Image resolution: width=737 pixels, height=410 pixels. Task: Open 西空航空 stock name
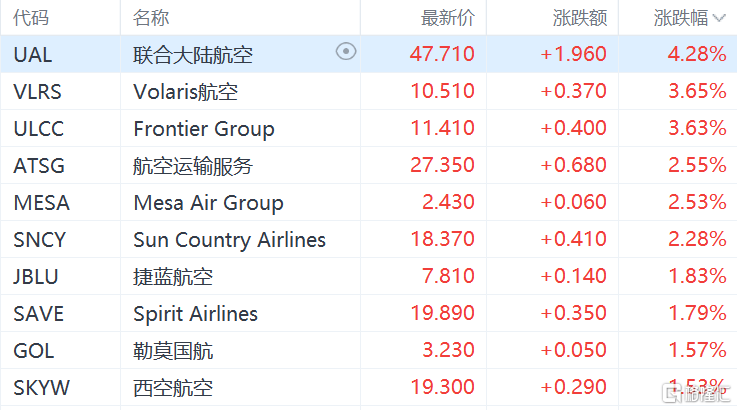coord(173,387)
